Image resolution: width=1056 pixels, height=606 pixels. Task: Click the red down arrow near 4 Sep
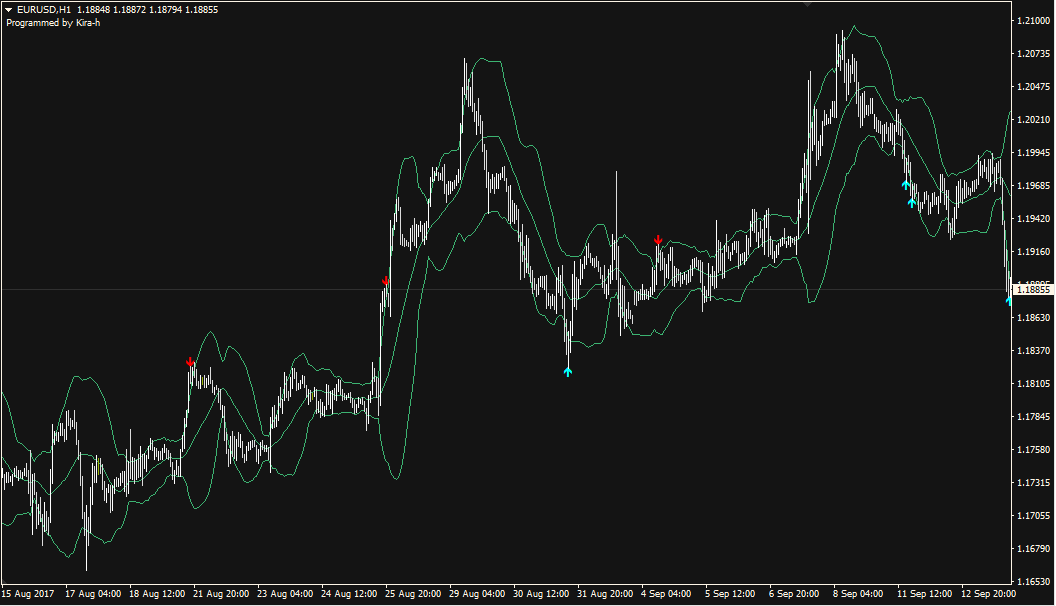(658, 240)
